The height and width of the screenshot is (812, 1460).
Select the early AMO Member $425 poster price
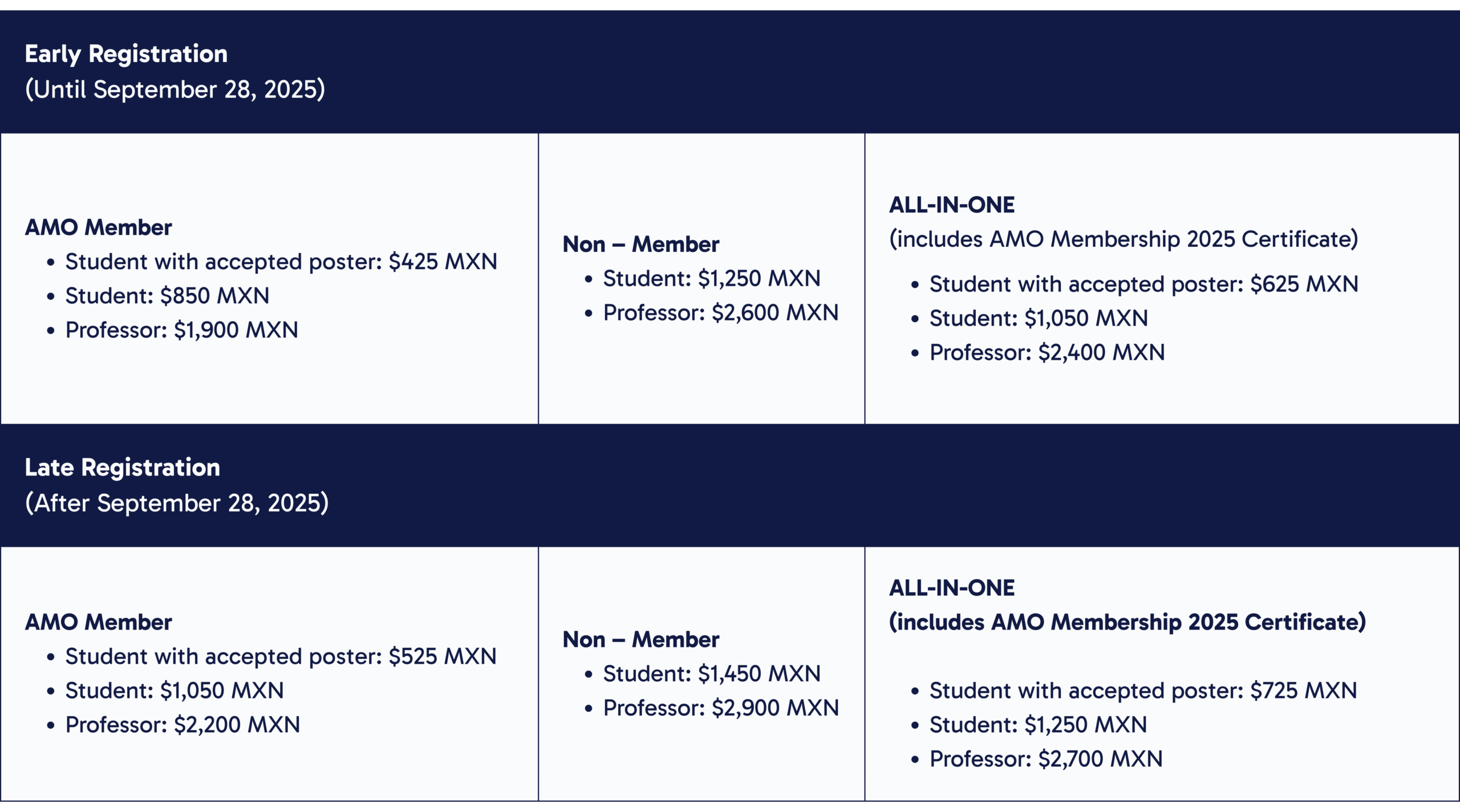click(443, 262)
